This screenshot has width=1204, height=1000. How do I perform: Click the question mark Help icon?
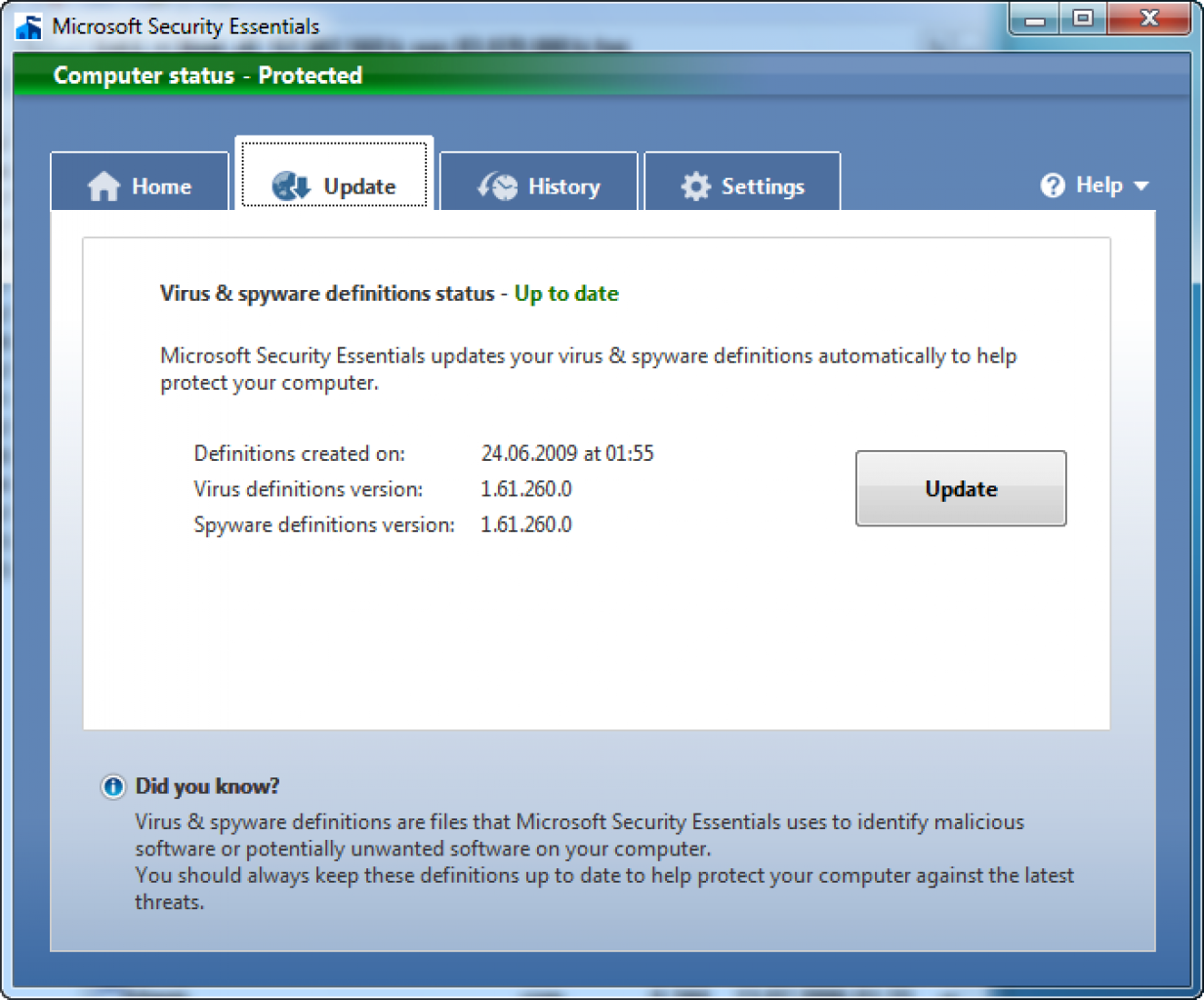[1053, 185]
